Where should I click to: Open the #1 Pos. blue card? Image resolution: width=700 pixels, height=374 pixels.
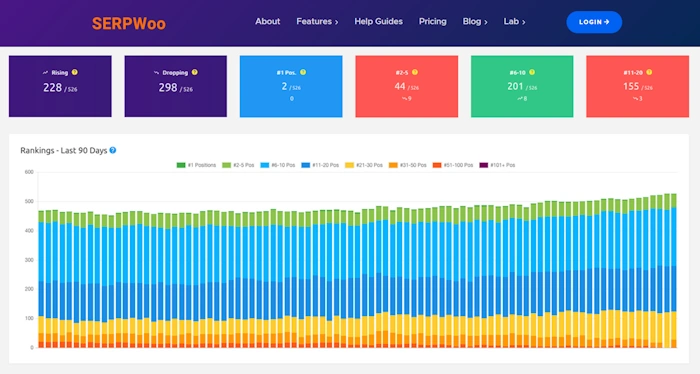coord(291,86)
